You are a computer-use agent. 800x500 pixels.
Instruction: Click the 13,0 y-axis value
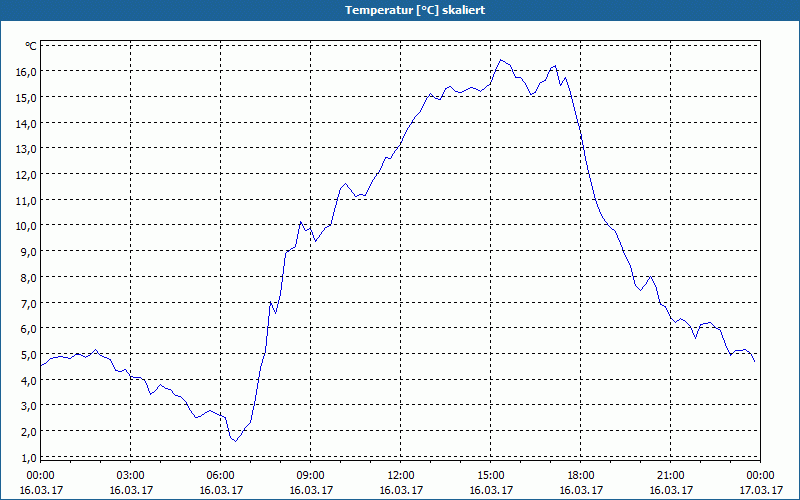tap(27, 148)
